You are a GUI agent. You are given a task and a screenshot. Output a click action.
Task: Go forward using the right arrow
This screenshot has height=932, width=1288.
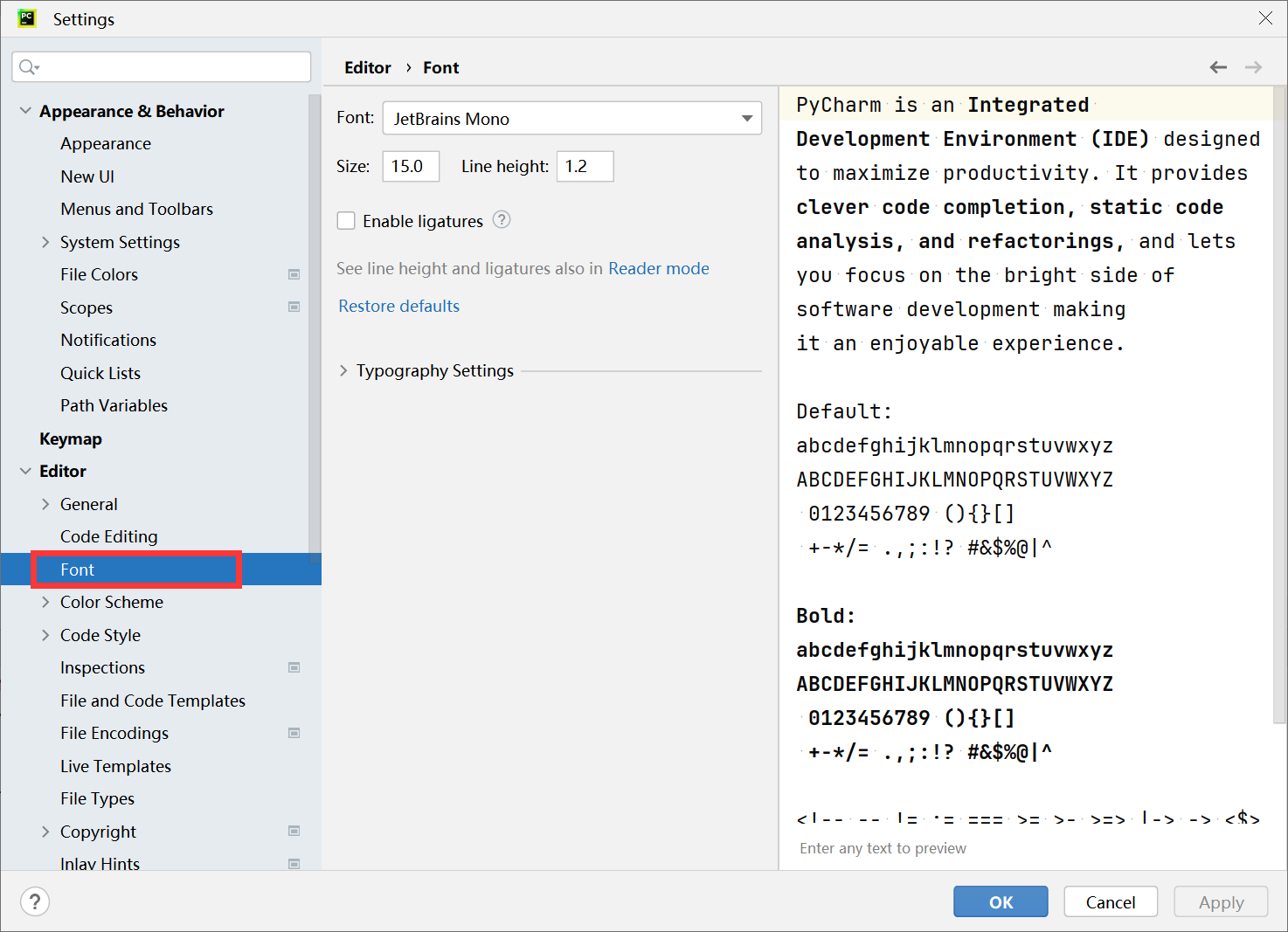1253,67
